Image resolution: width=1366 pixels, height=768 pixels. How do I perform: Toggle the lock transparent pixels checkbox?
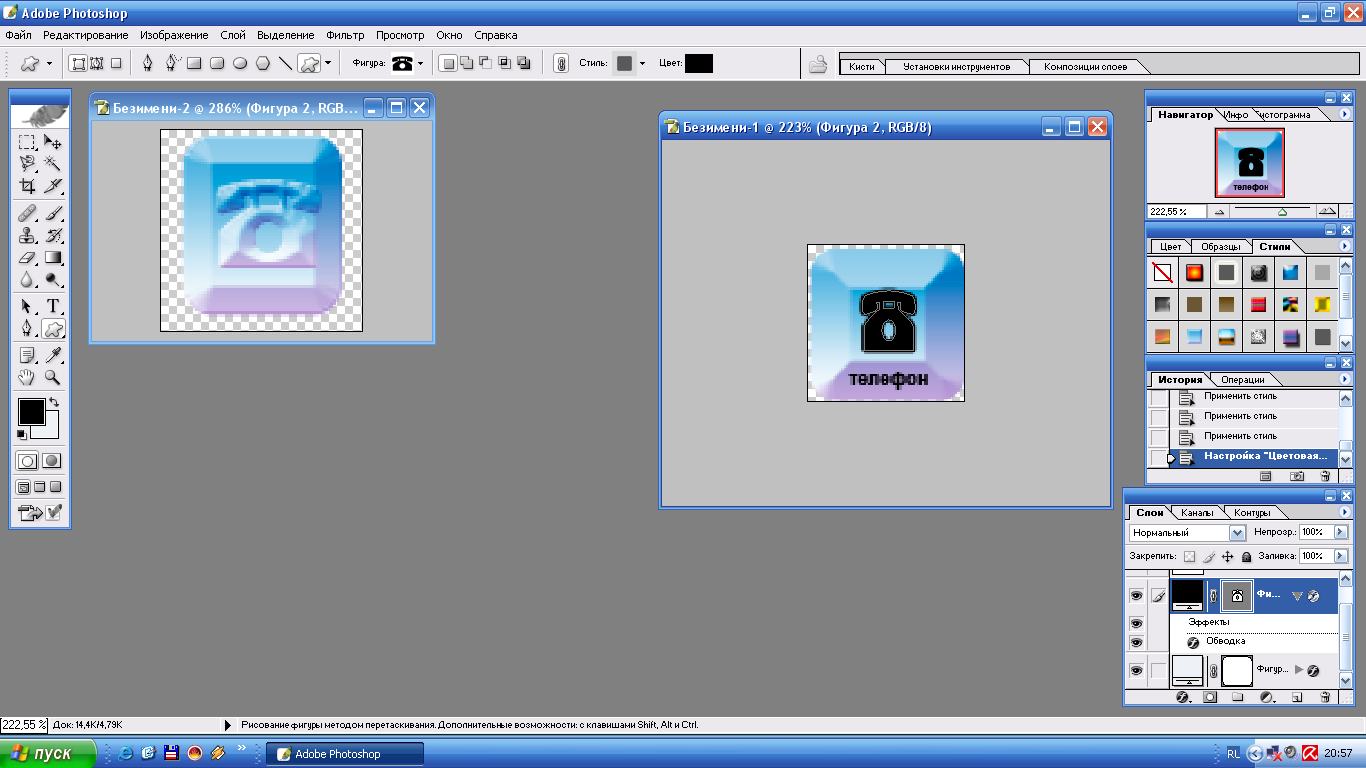[1189, 557]
